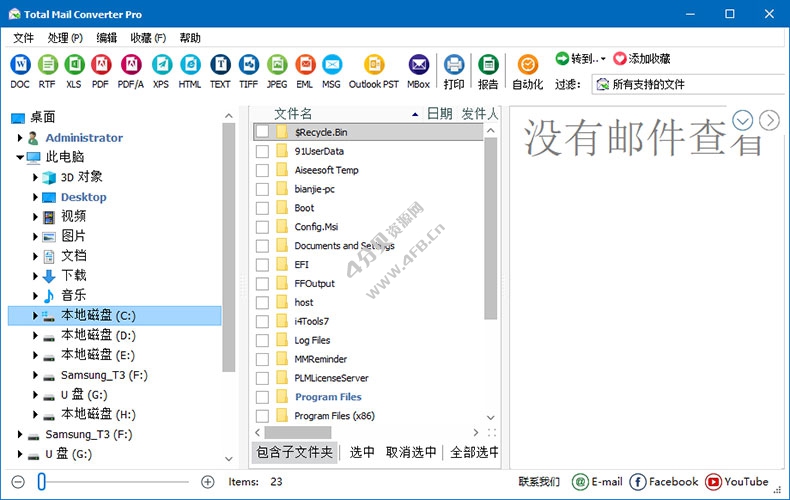Tick the Boot folder checkbox

point(262,208)
